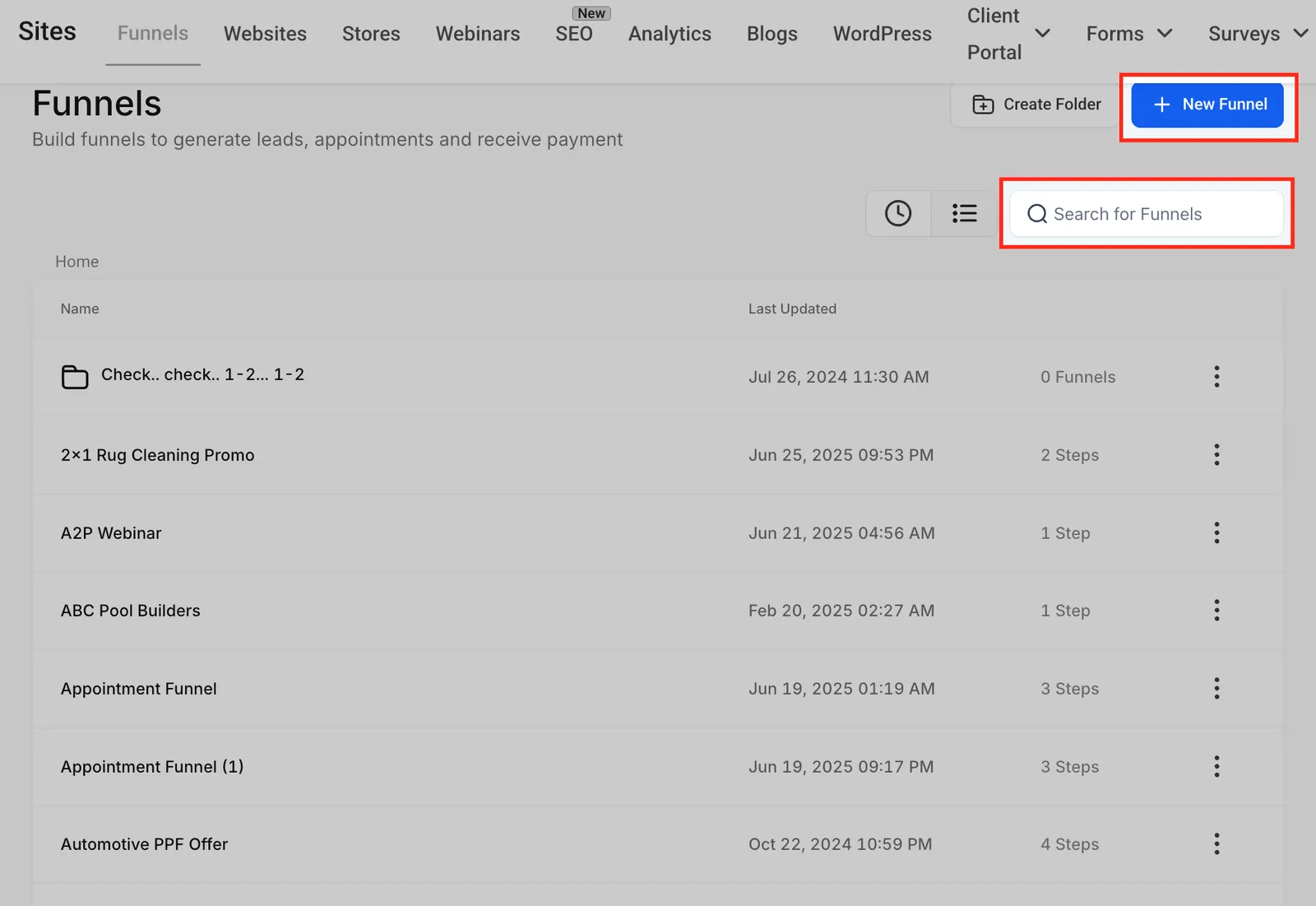Expand the Forms dropdown
1316x906 pixels.
pos(1128,34)
